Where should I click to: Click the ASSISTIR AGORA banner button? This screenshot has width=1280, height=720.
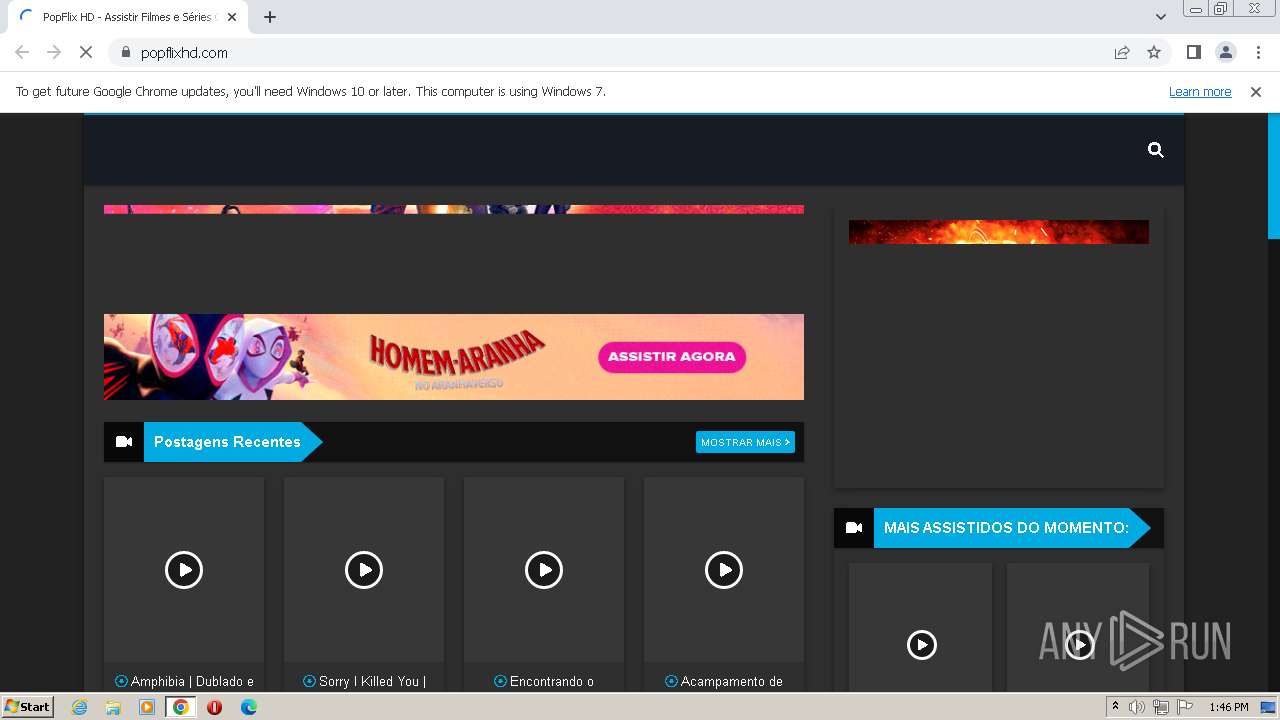(x=671, y=357)
